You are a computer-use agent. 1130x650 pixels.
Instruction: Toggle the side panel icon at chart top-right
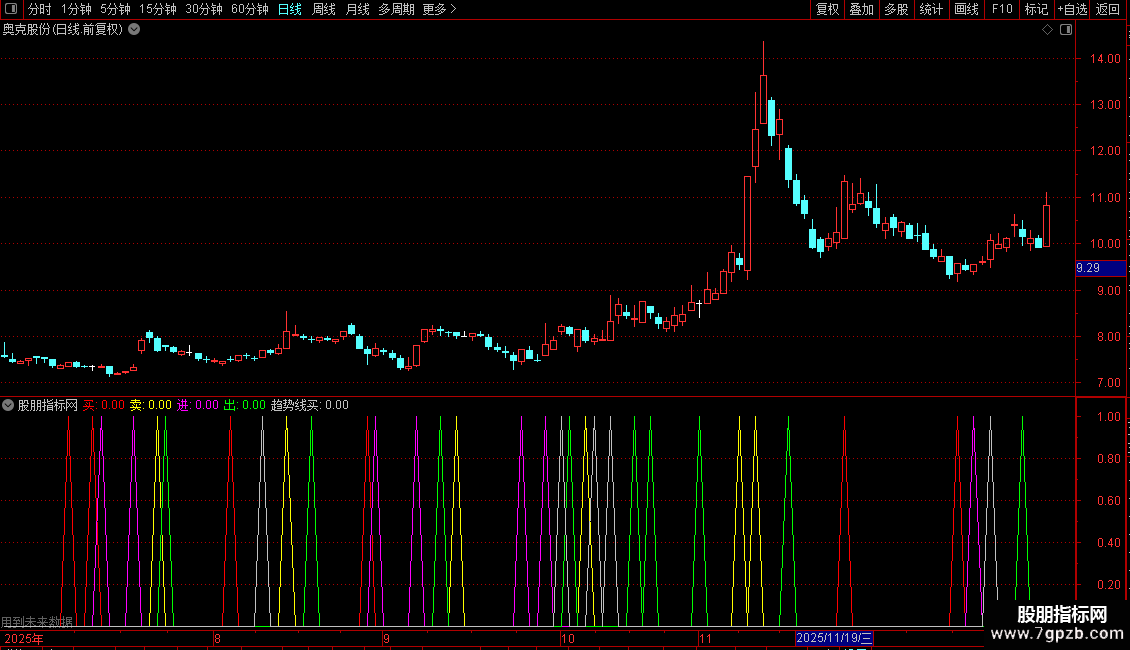[1066, 30]
